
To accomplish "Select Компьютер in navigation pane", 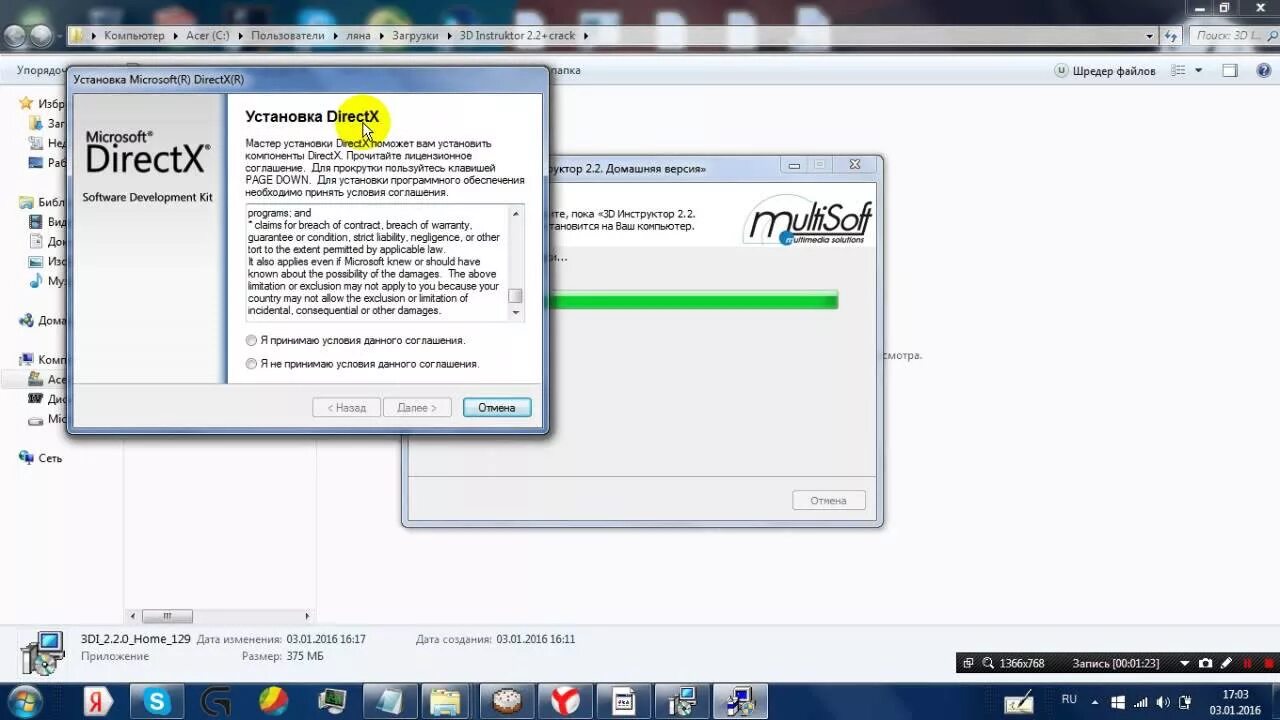I will pyautogui.click(x=42, y=359).
